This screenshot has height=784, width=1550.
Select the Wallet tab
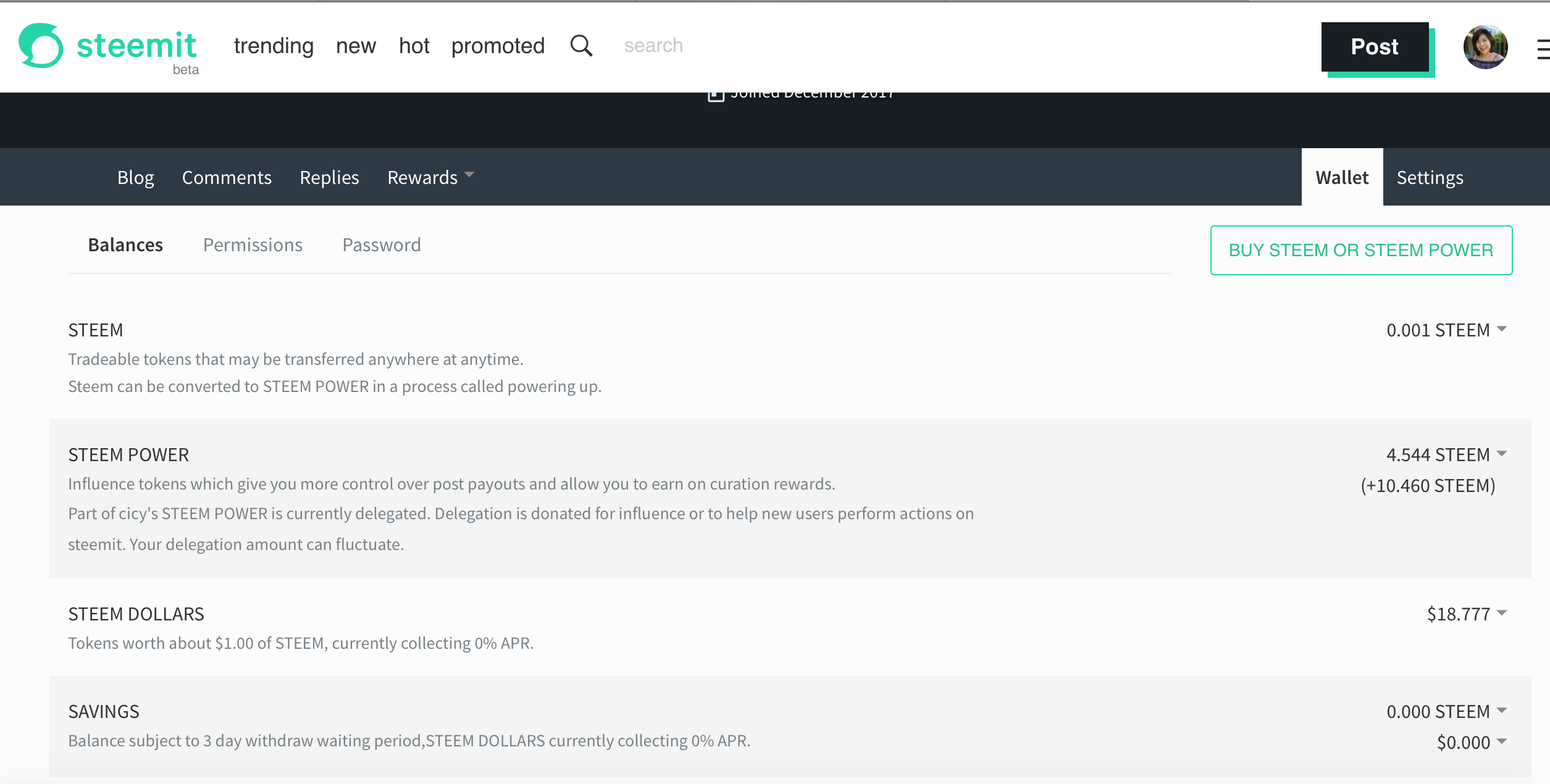coord(1342,177)
